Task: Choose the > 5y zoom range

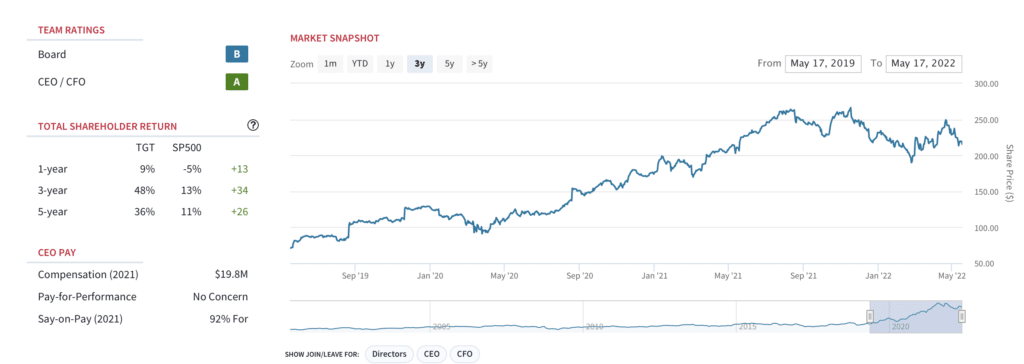Action: [x=480, y=63]
